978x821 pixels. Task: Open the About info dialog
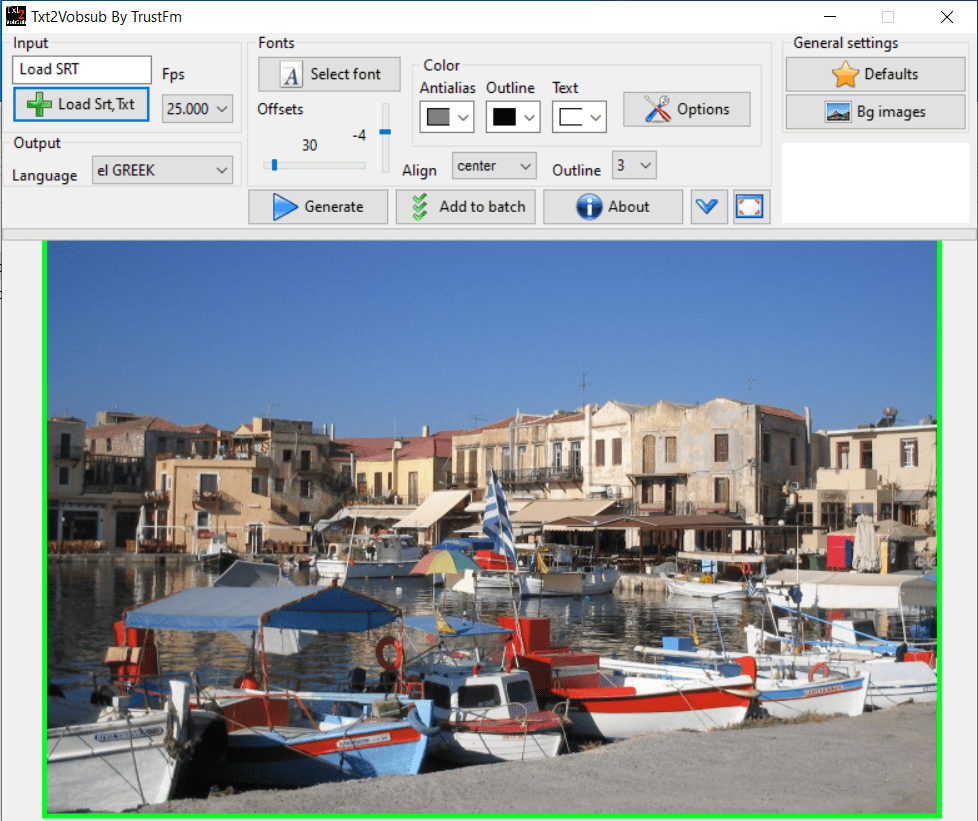(x=612, y=207)
